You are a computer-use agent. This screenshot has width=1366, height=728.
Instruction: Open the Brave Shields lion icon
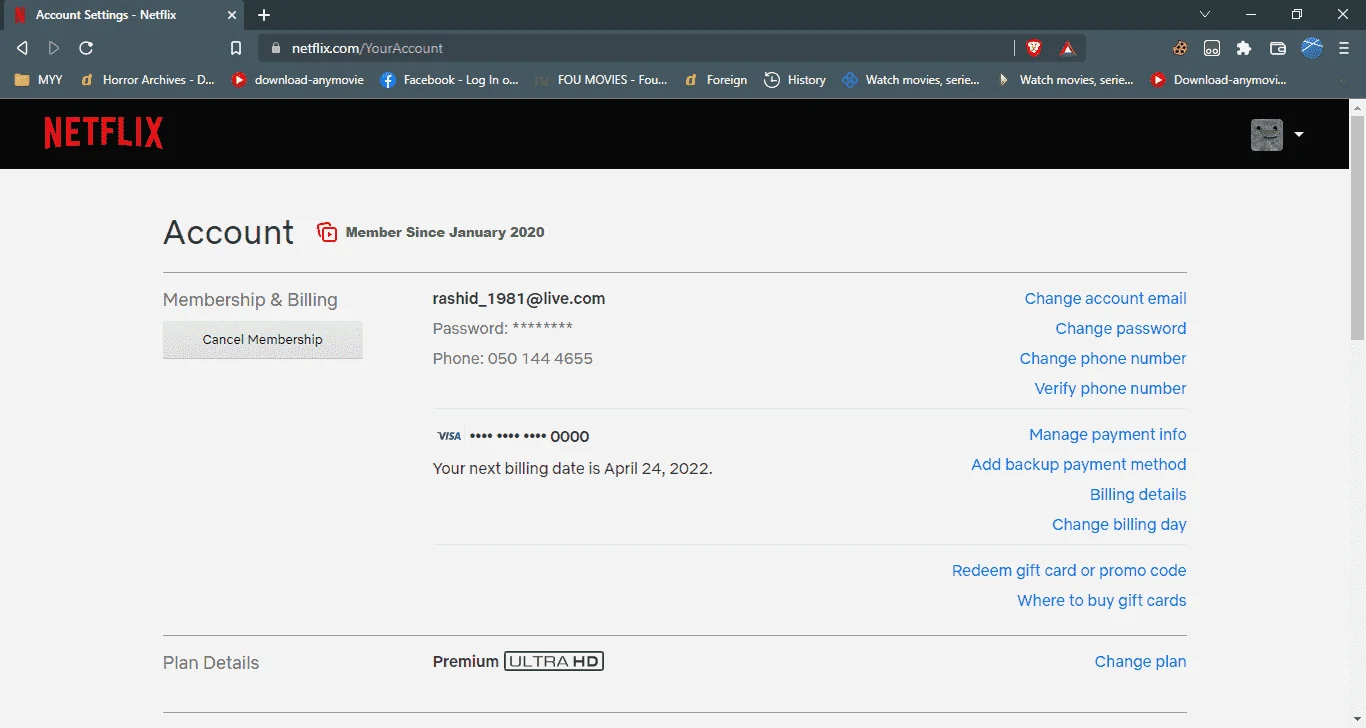click(x=1034, y=48)
